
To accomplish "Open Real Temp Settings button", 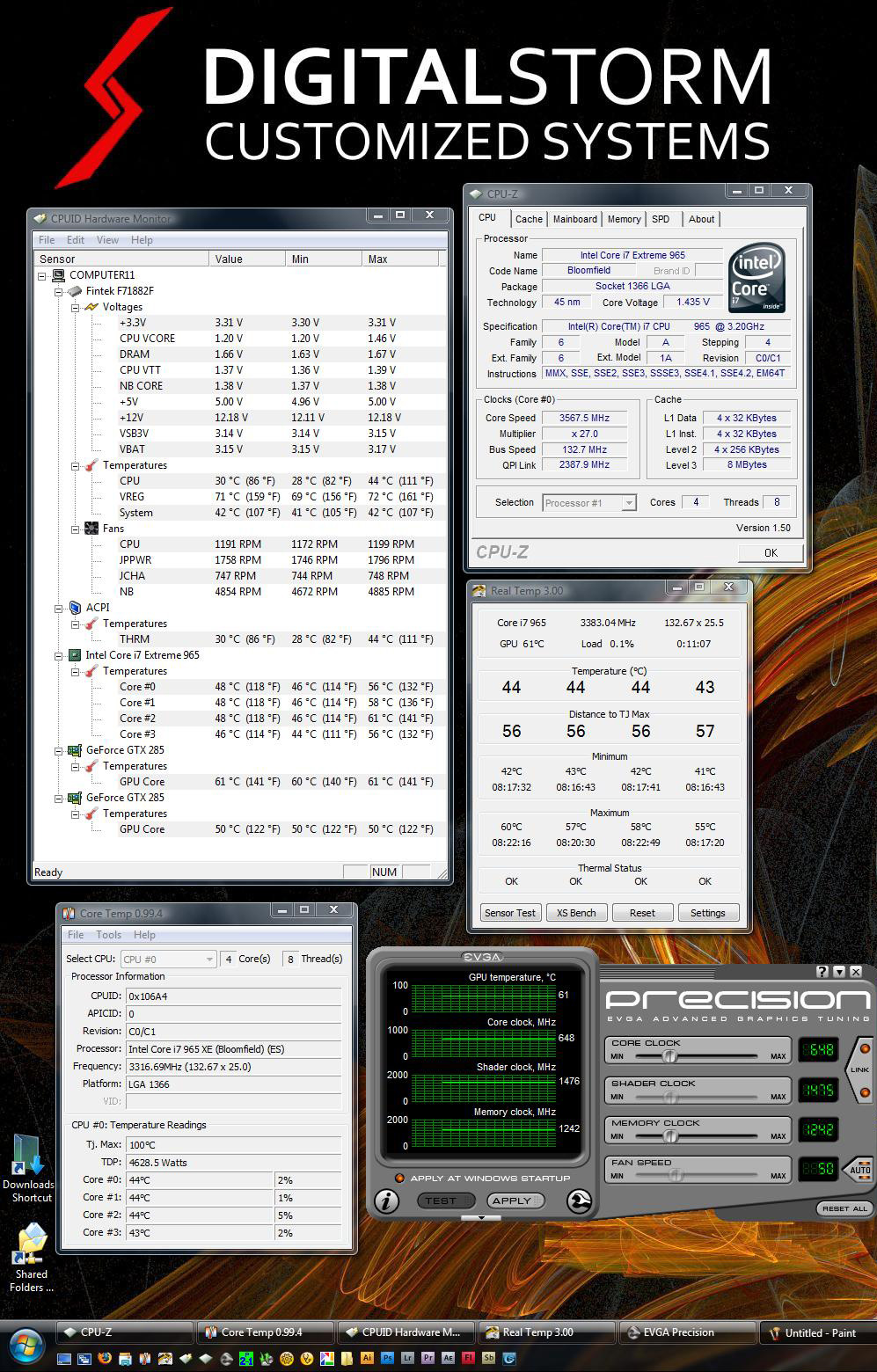I will (708, 913).
